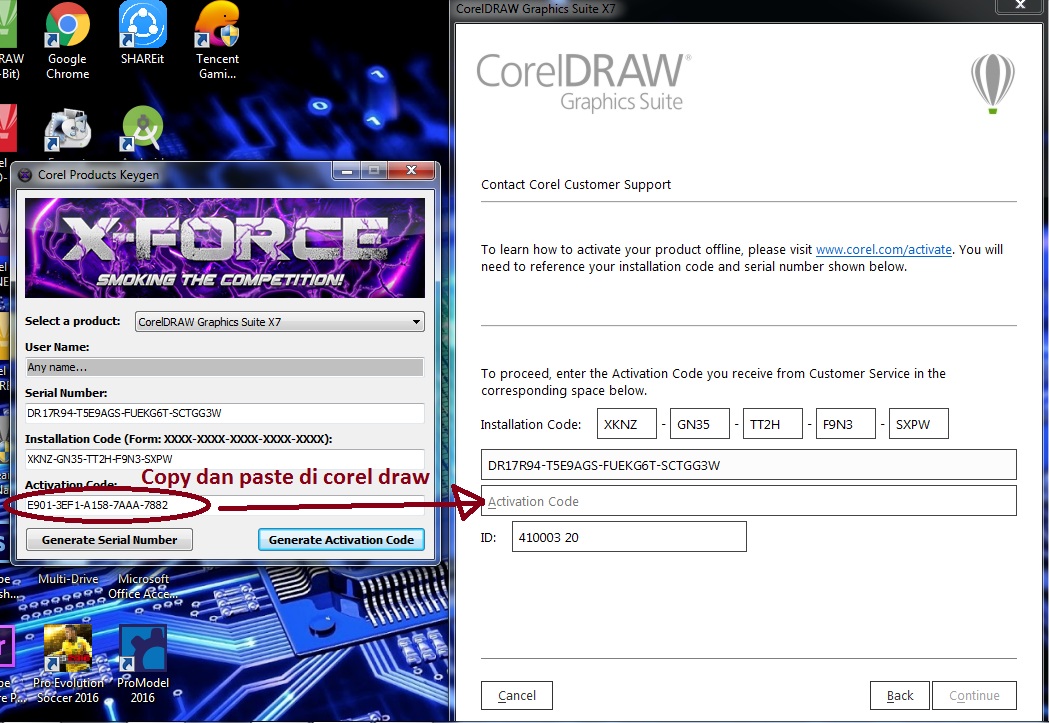Open Google Chrome desktop shortcut
Viewport: 1049px width, 723px height.
pos(67,41)
